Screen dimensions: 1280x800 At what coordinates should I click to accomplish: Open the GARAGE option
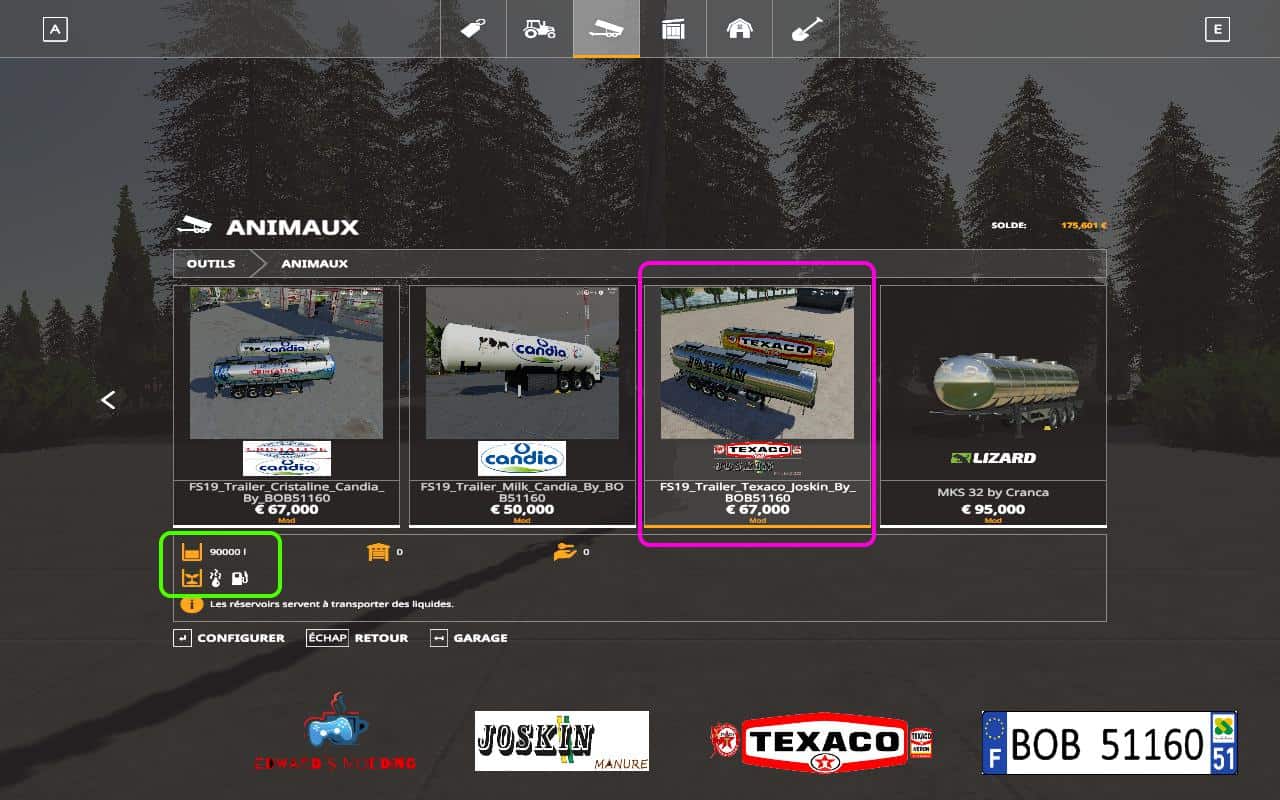click(469, 638)
